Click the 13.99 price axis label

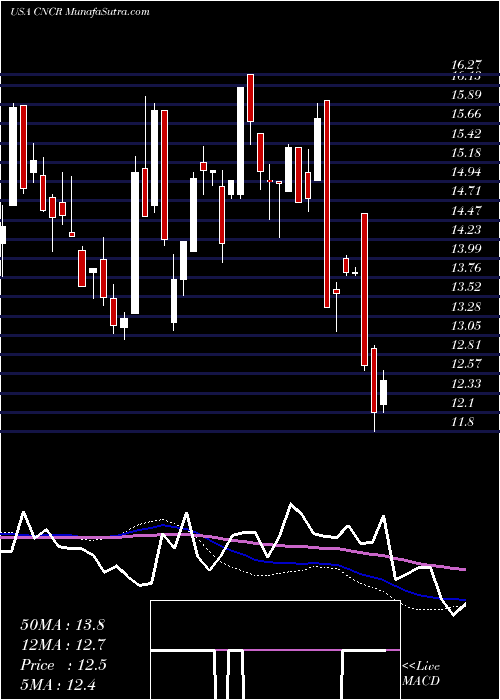466,249
